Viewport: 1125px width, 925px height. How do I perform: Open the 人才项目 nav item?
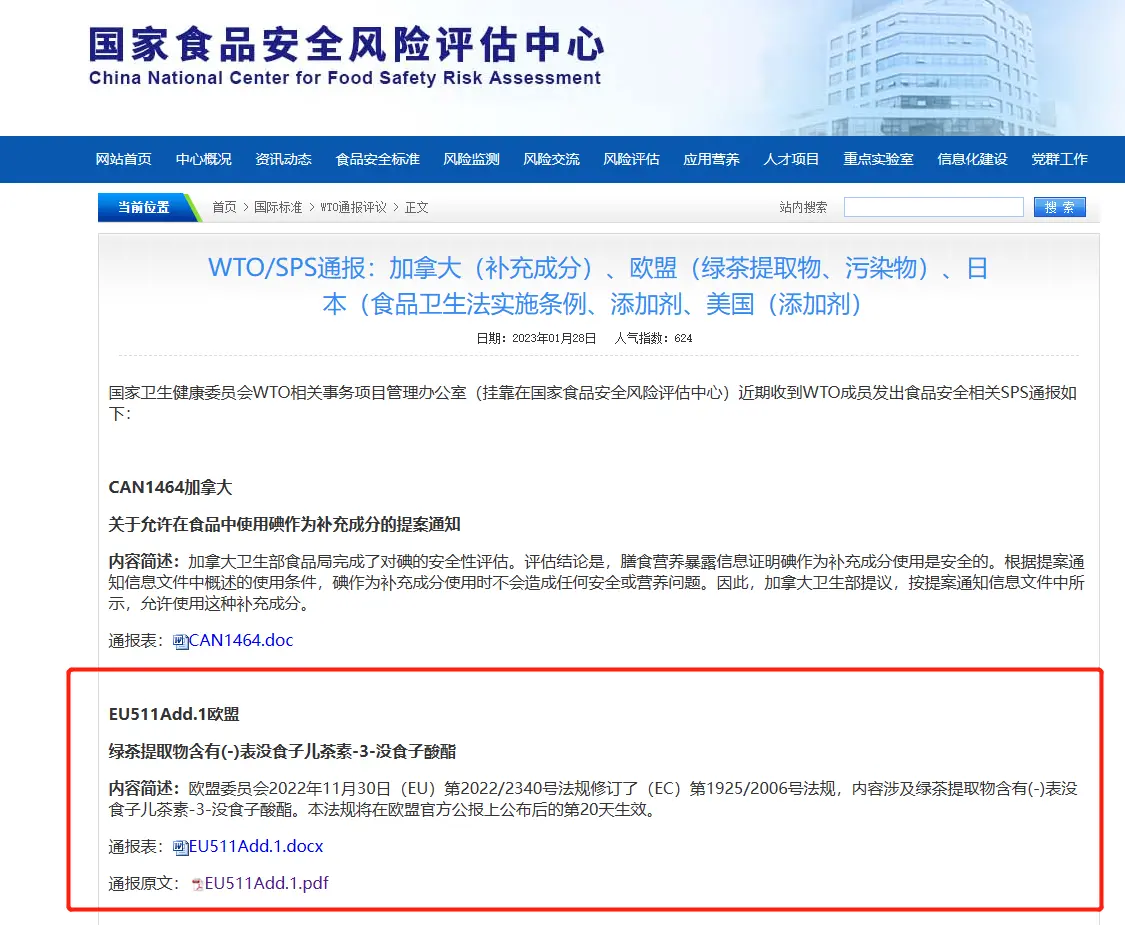coord(791,159)
